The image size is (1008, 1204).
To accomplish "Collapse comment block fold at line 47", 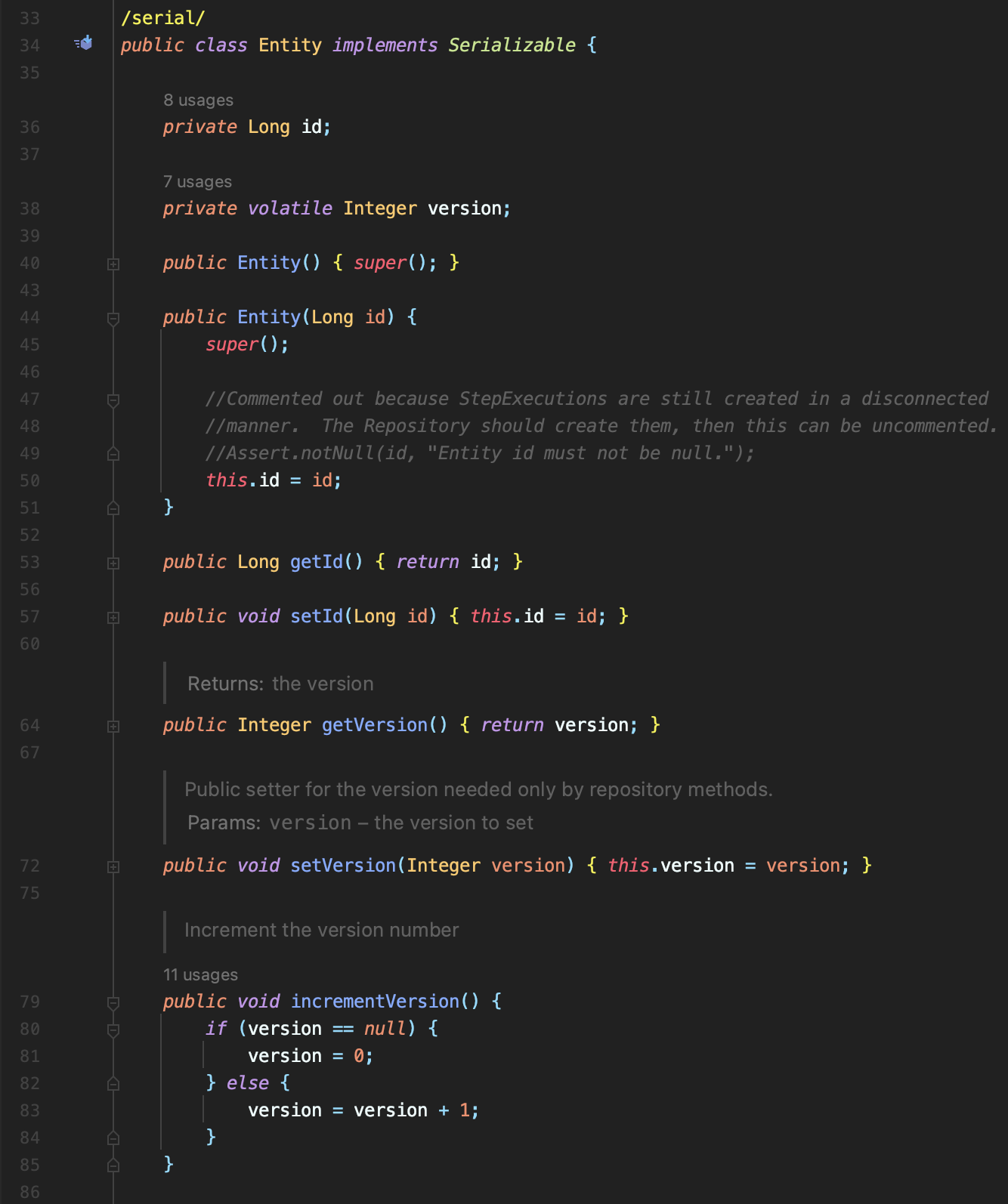I will (113, 400).
